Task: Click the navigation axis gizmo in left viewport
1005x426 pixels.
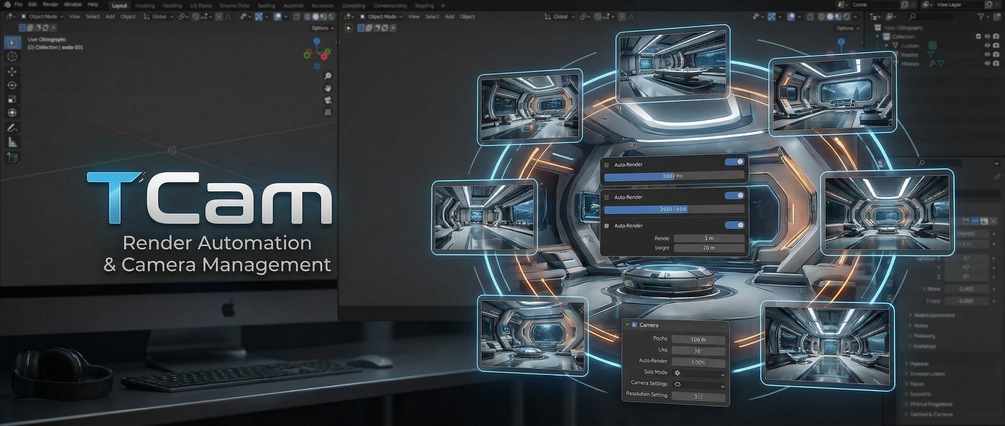Action: coord(317,53)
